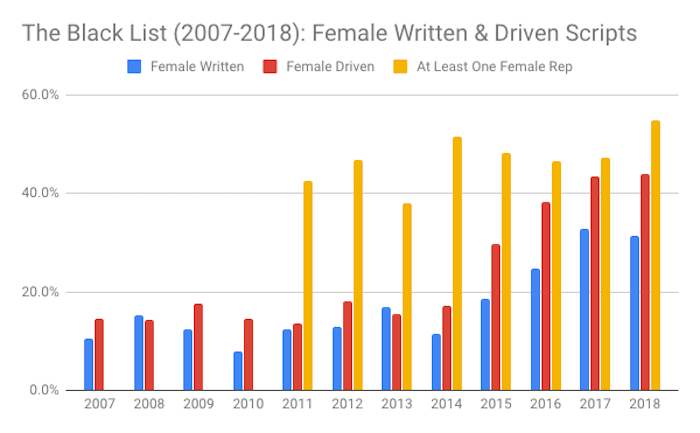Select the yellow 2015 Female Rep bar
Viewport: 700px width, 433px height.
pyautogui.click(x=506, y=272)
